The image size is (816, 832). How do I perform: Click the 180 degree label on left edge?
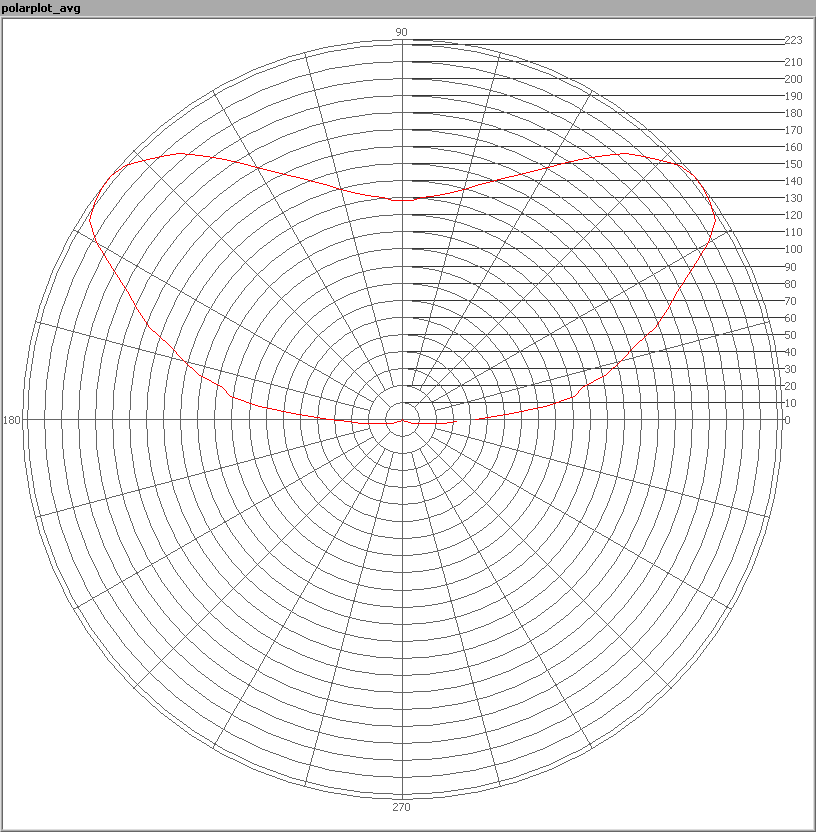pyautogui.click(x=12, y=420)
